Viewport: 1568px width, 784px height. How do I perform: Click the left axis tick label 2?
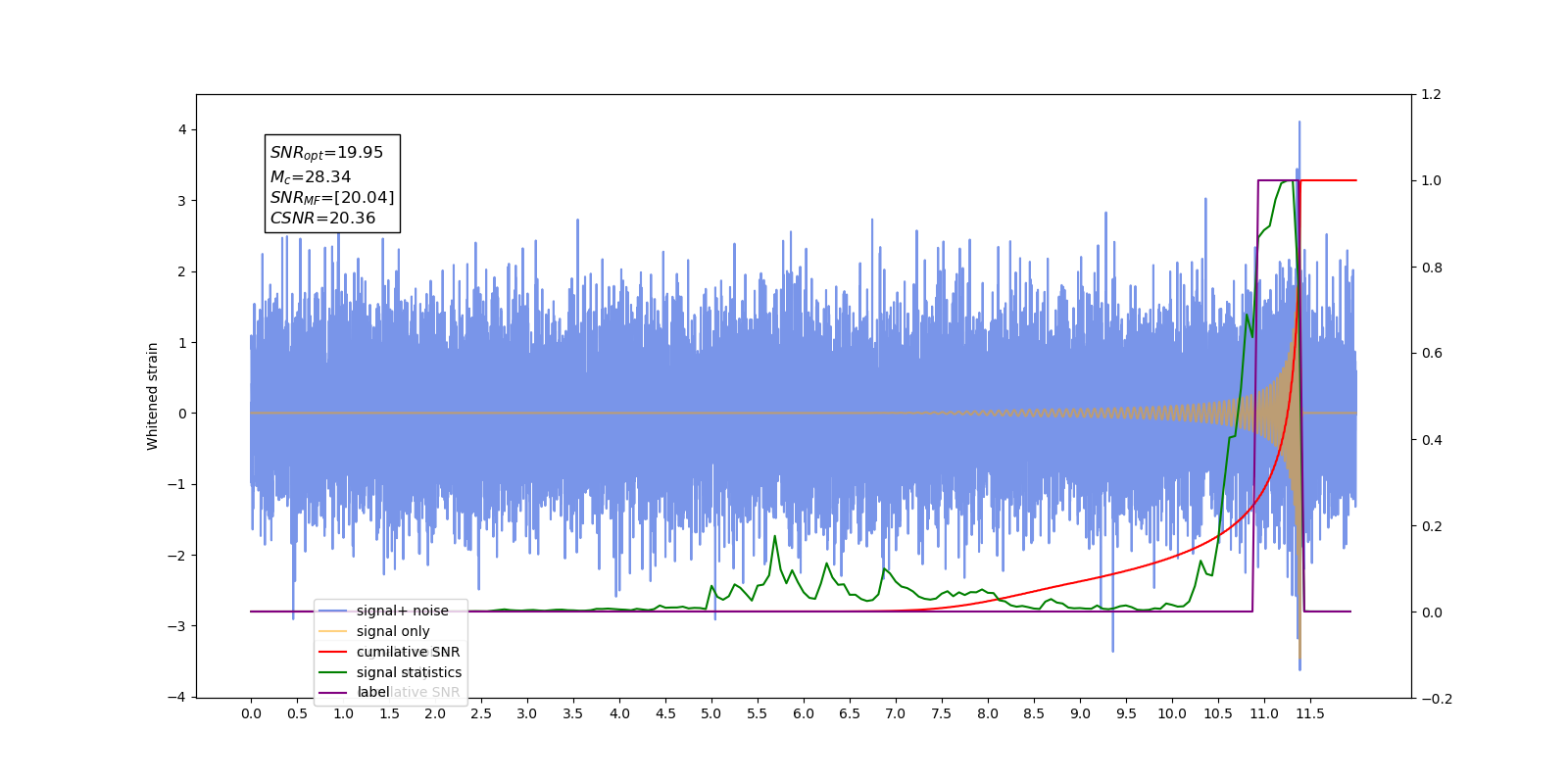(x=181, y=271)
